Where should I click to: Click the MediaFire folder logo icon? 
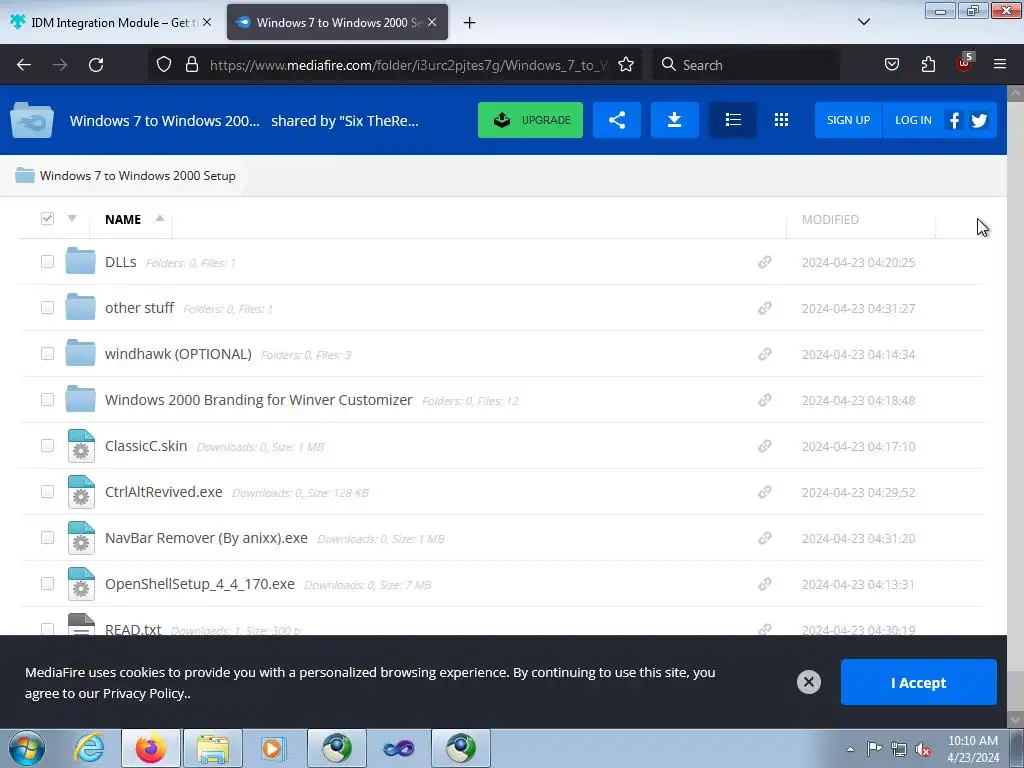(31, 120)
